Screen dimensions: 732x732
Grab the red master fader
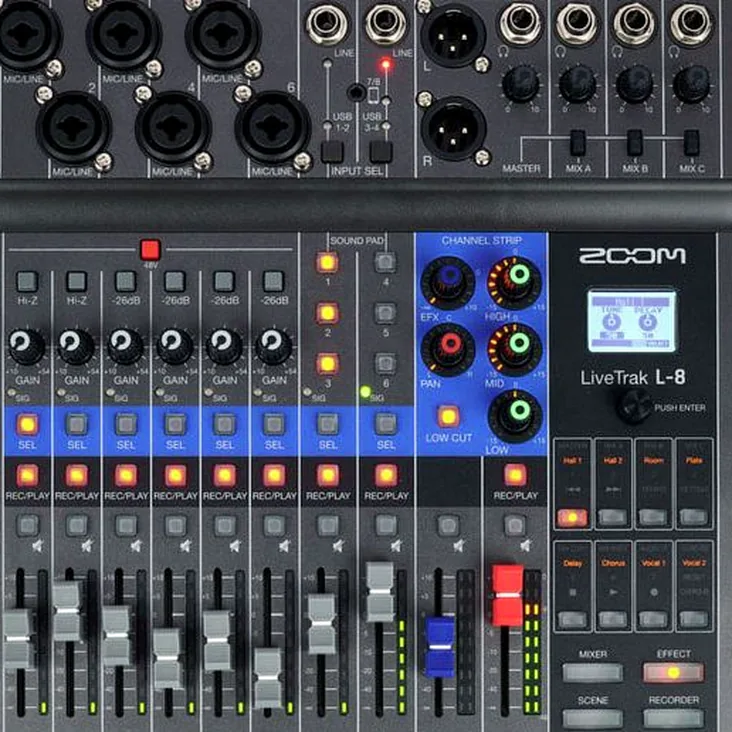click(507, 595)
